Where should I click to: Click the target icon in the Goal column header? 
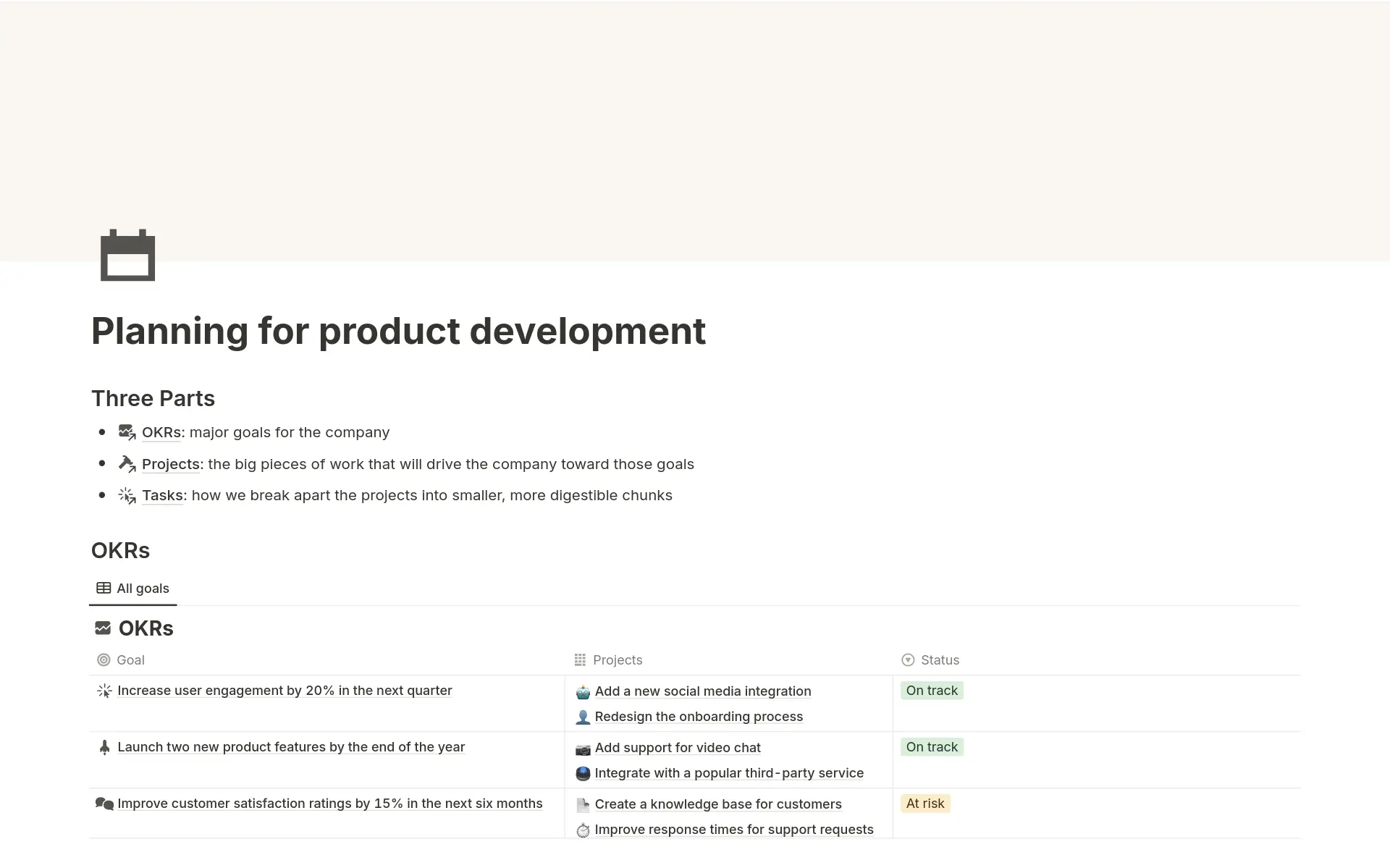point(104,660)
